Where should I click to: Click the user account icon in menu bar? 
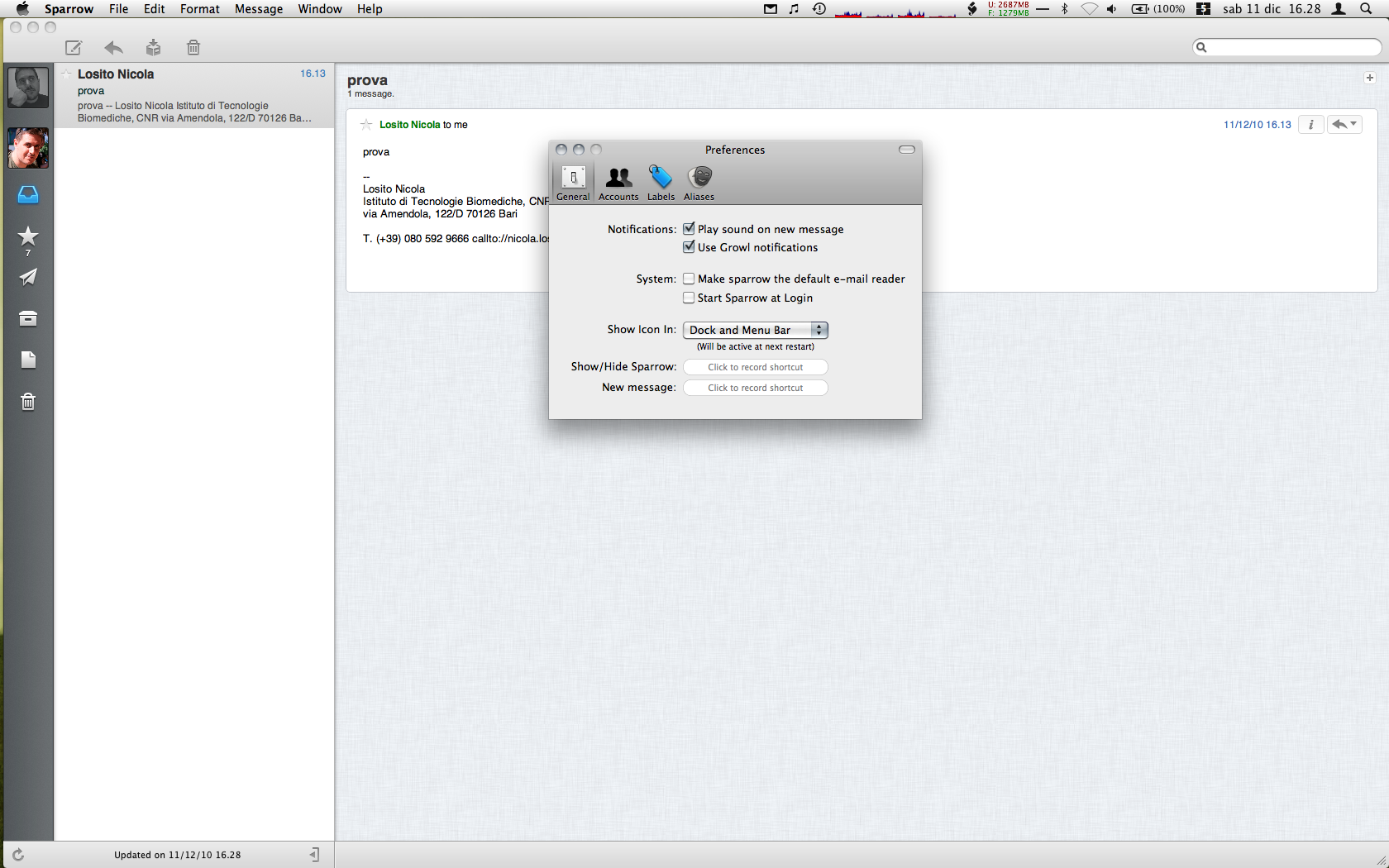click(x=1339, y=9)
